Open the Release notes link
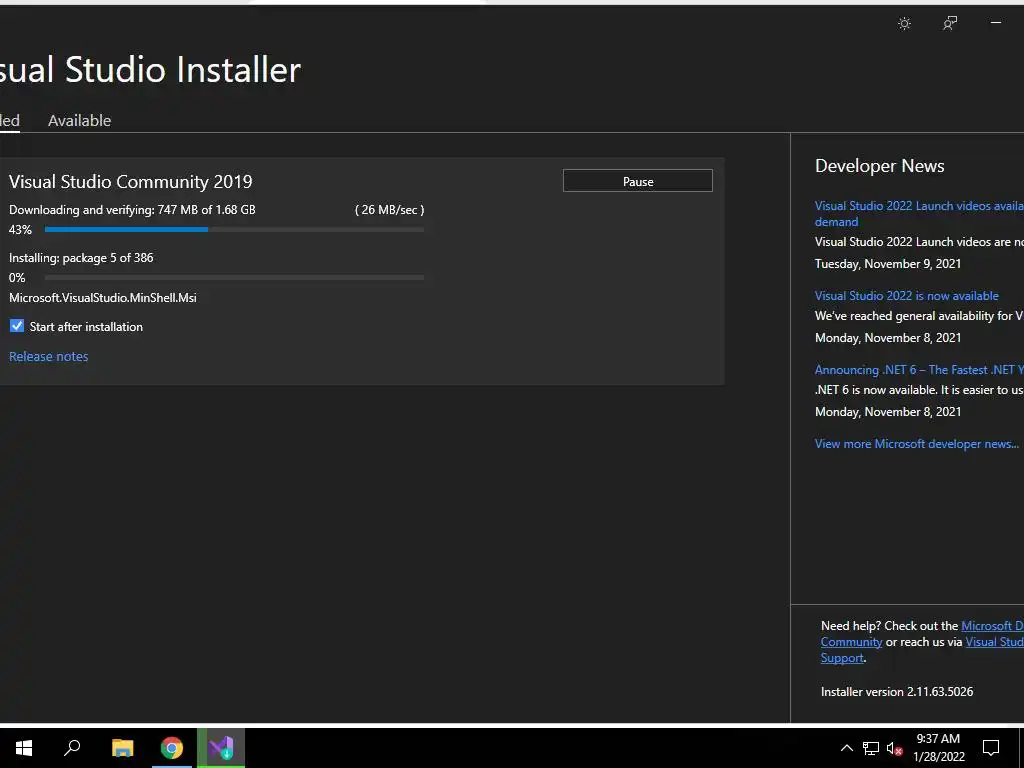 tap(48, 357)
